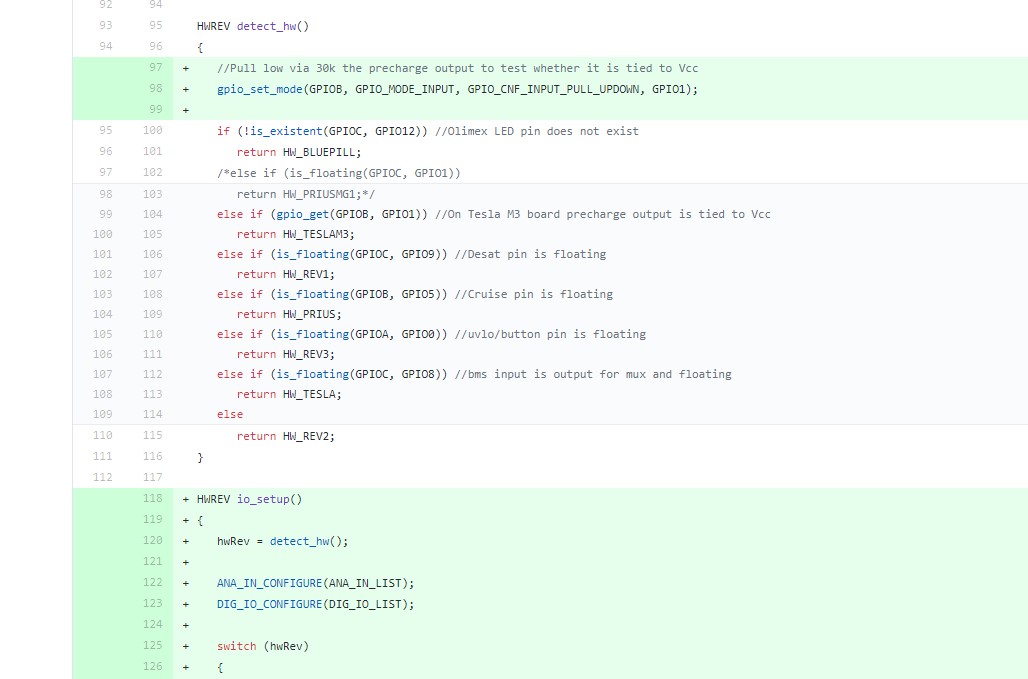The width and height of the screenshot is (1028, 679).
Task: Click the gpio_get function call
Action: pyautogui.click(x=300, y=214)
